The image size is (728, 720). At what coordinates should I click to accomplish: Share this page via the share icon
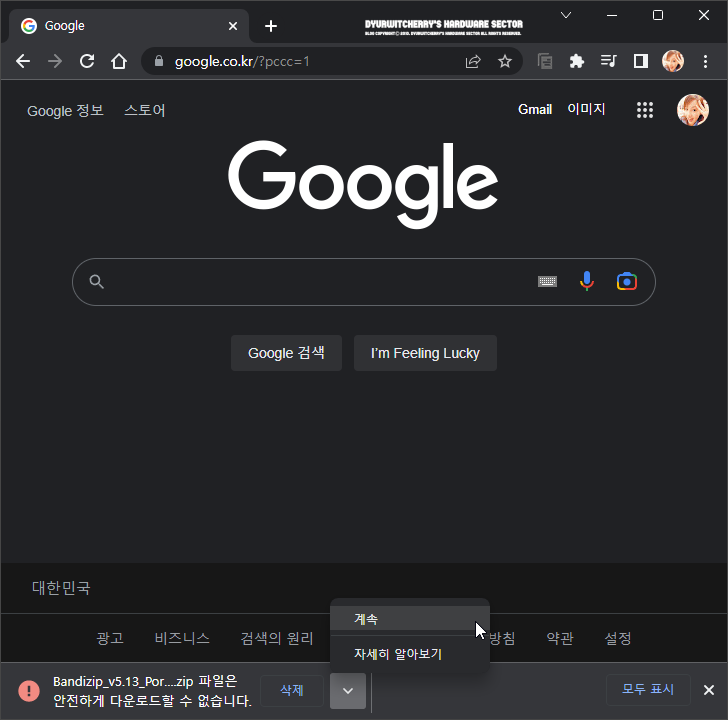pyautogui.click(x=473, y=61)
